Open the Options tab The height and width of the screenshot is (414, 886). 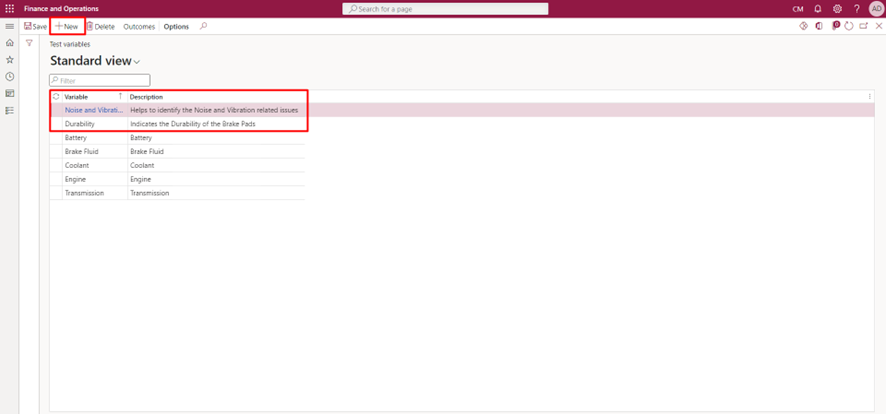click(x=176, y=27)
